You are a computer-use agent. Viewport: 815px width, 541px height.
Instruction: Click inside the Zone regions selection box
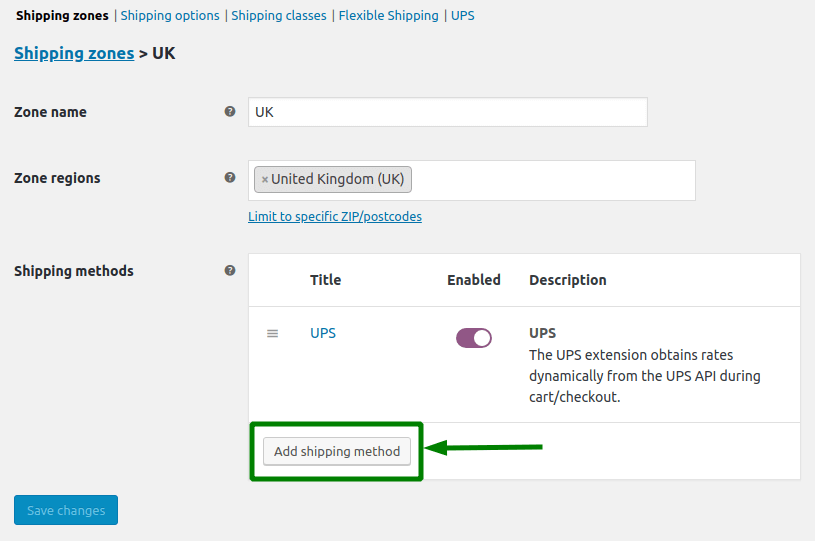(550, 180)
